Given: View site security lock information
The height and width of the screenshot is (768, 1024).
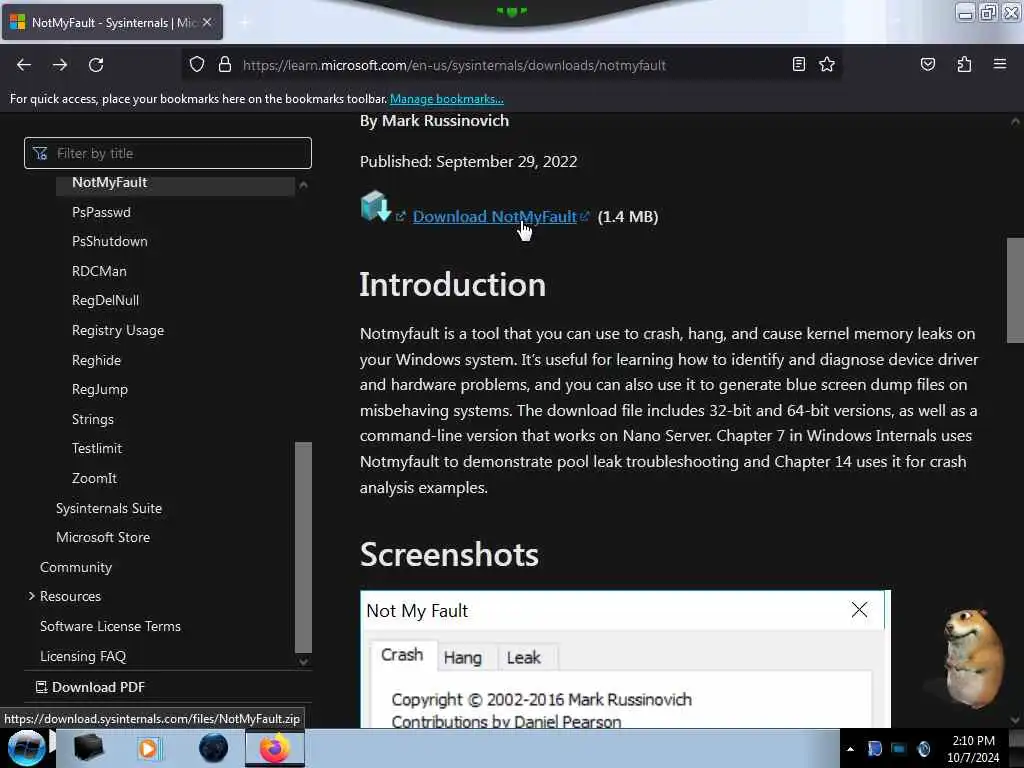Looking at the screenshot, I should (x=225, y=65).
